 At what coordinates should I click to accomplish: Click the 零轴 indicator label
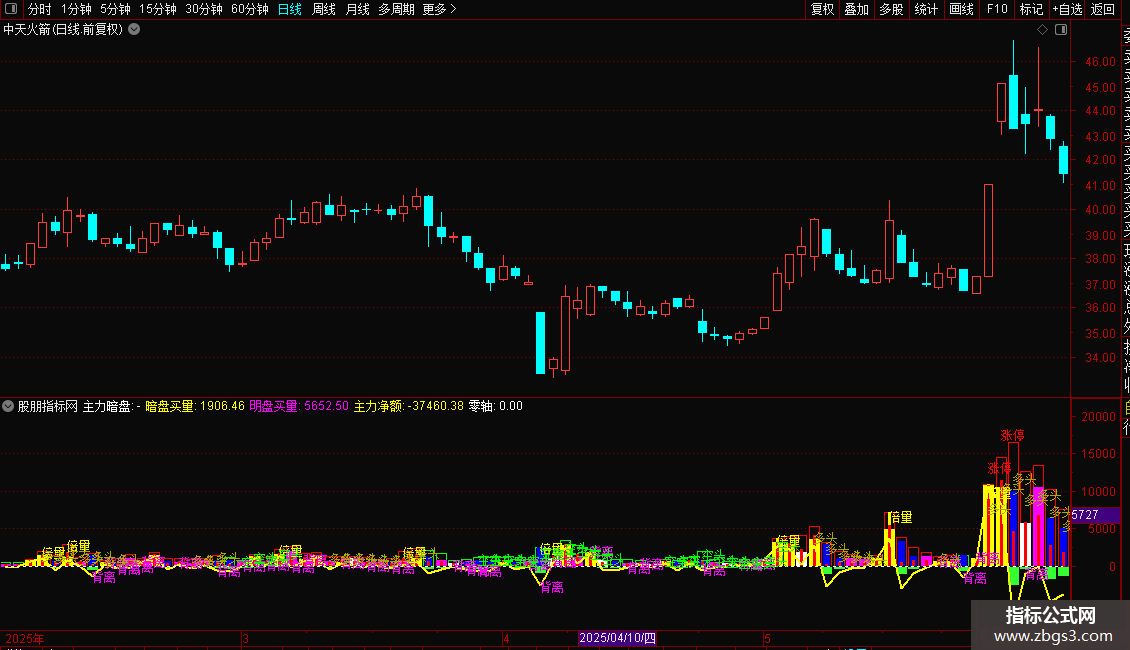pyautogui.click(x=496, y=406)
